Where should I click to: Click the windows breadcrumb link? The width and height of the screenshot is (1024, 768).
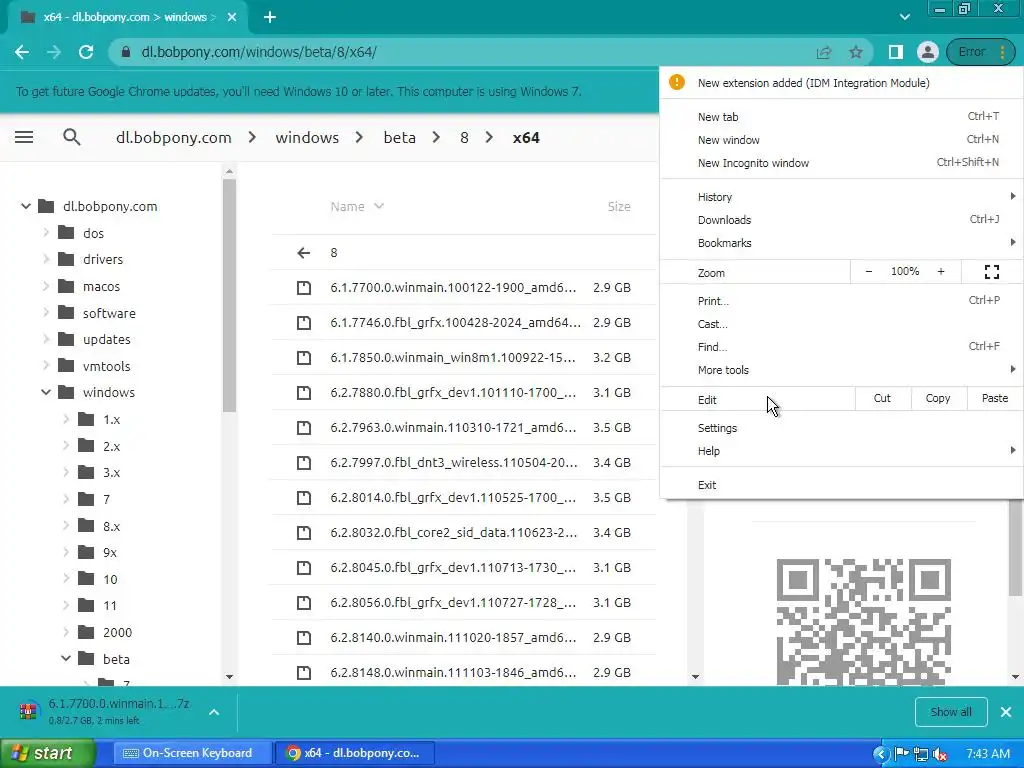pyautogui.click(x=307, y=138)
